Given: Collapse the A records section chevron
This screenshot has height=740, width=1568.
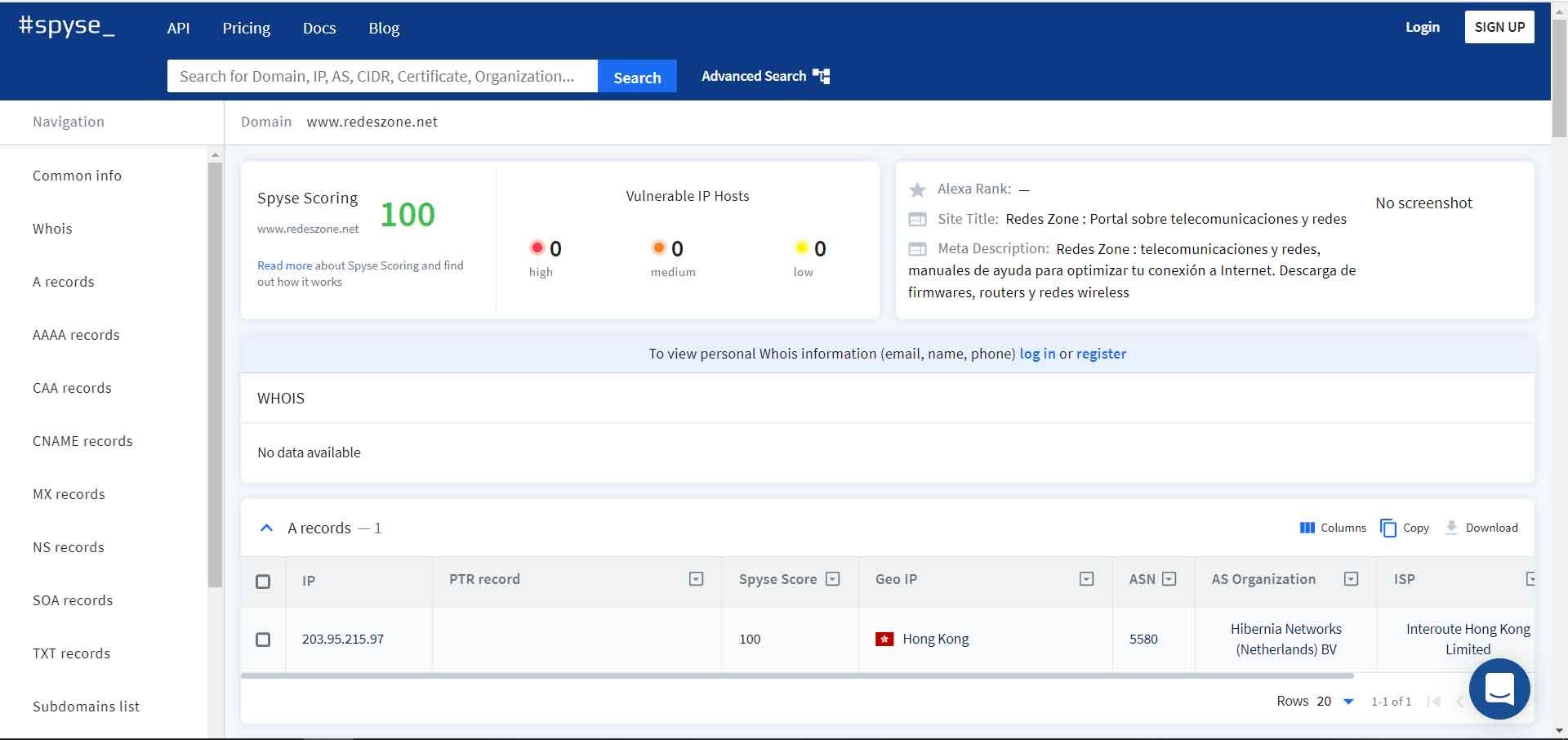Looking at the screenshot, I should click(x=266, y=528).
